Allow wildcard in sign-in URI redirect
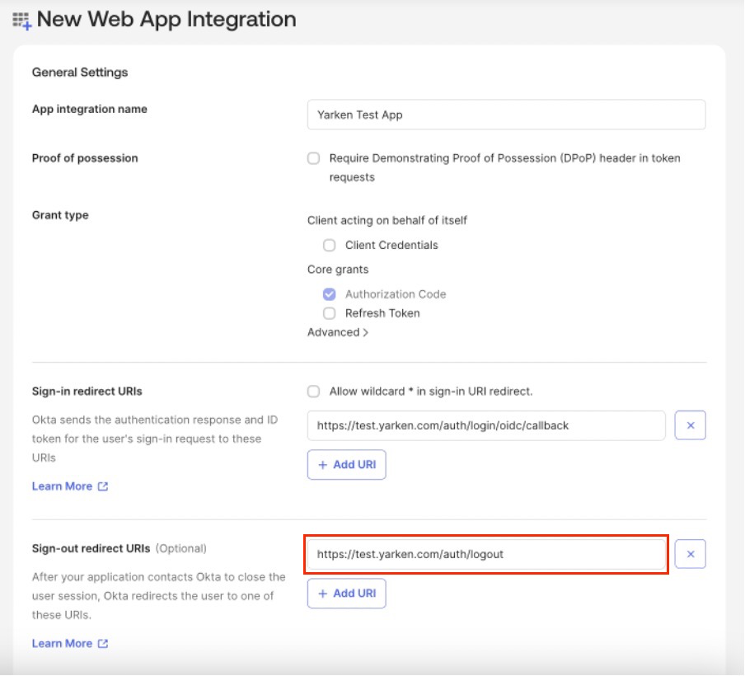 [314, 392]
